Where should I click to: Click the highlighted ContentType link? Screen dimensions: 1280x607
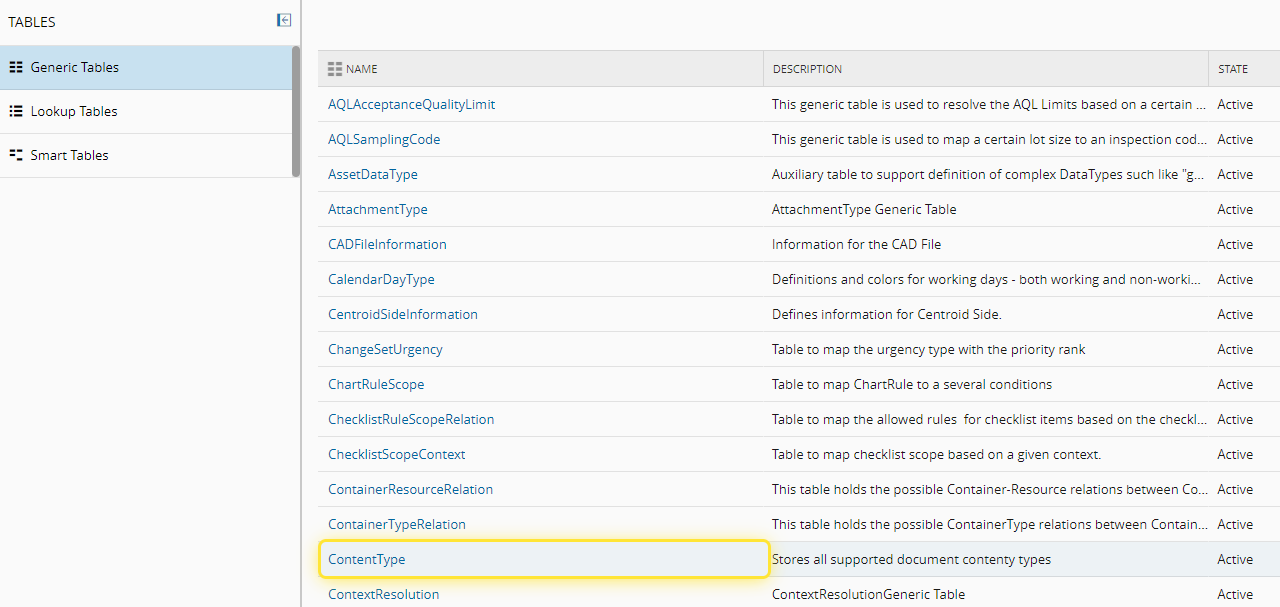tap(366, 559)
